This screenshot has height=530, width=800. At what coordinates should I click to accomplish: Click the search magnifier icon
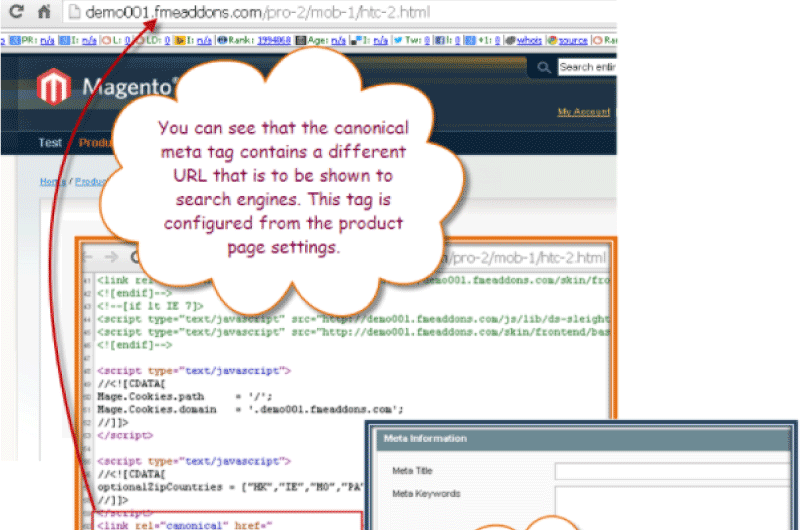click(x=544, y=67)
